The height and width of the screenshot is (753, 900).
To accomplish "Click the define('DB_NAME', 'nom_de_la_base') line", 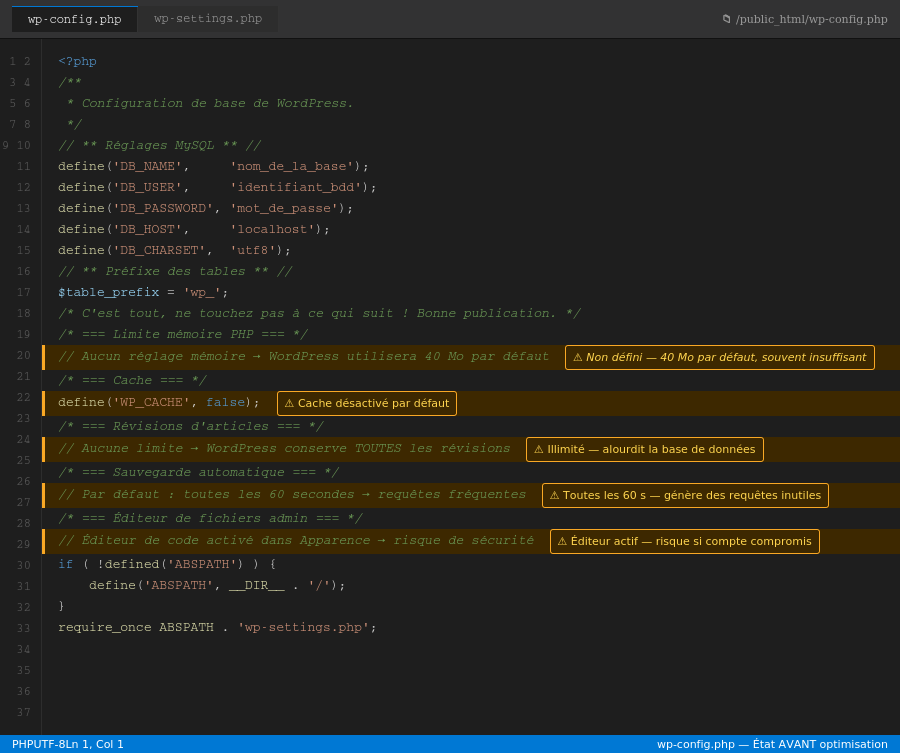I will pyautogui.click(x=214, y=166).
